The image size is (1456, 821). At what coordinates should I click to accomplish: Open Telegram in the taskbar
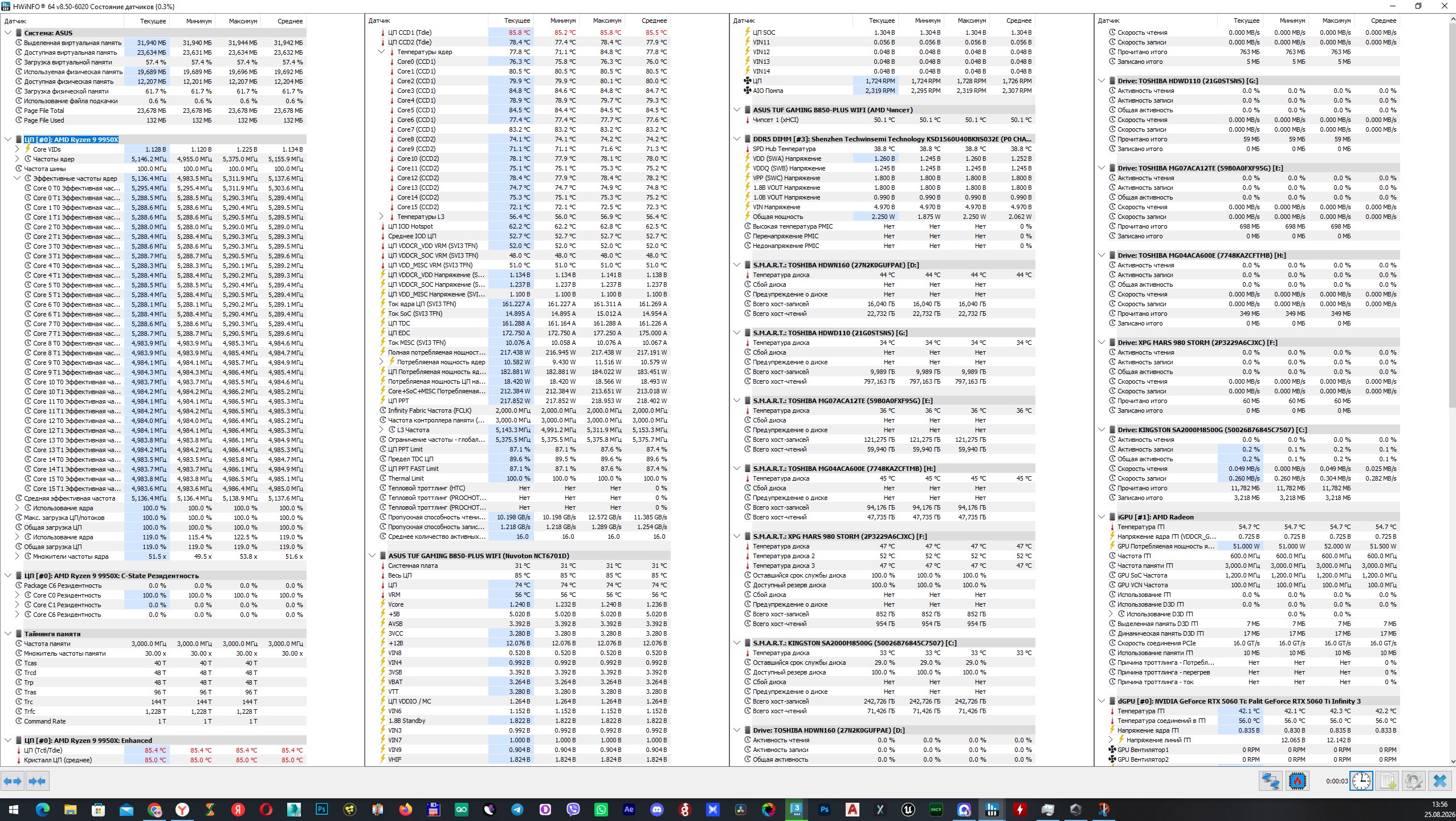click(x=517, y=810)
